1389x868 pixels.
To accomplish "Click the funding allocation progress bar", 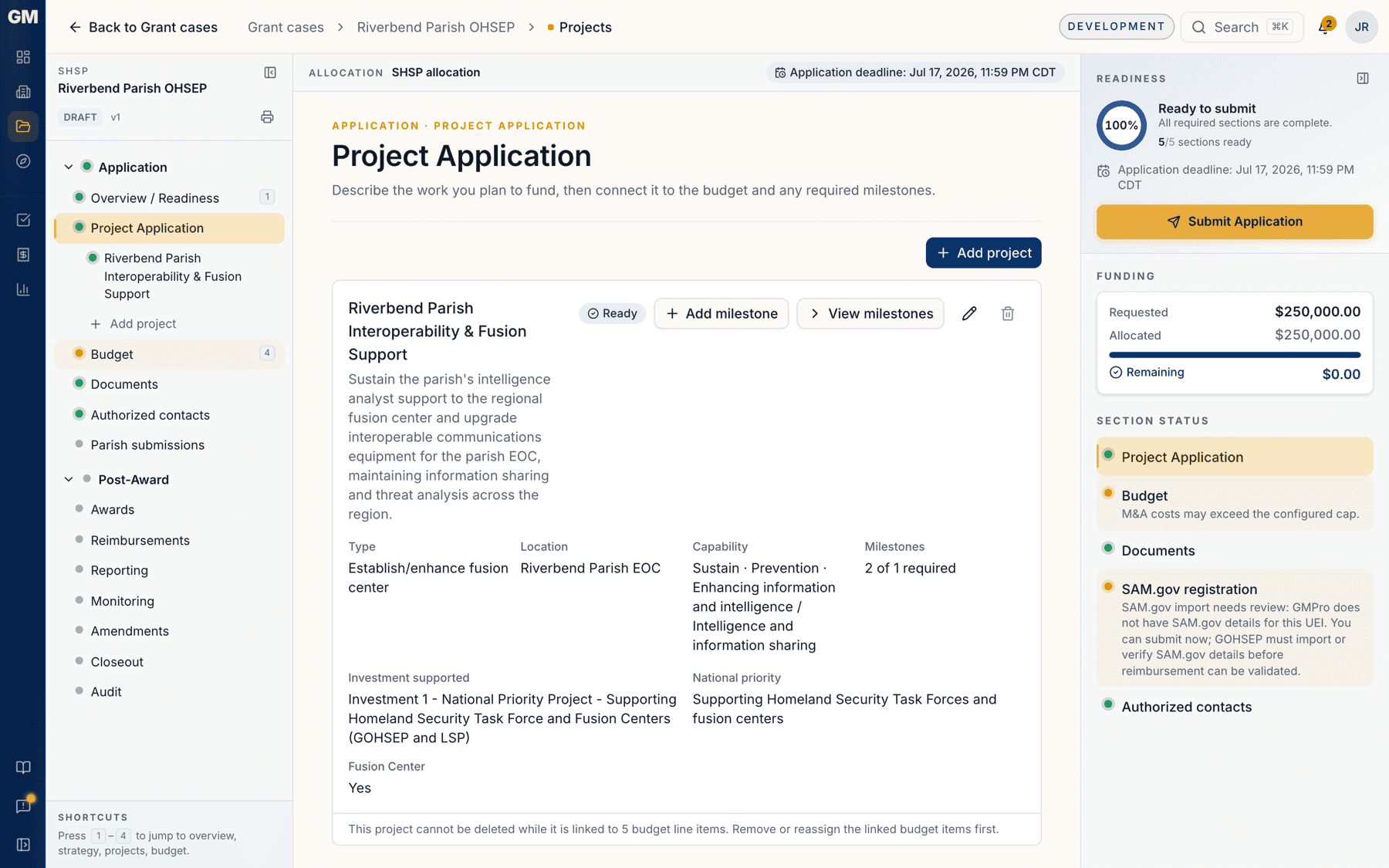I will (1235, 355).
